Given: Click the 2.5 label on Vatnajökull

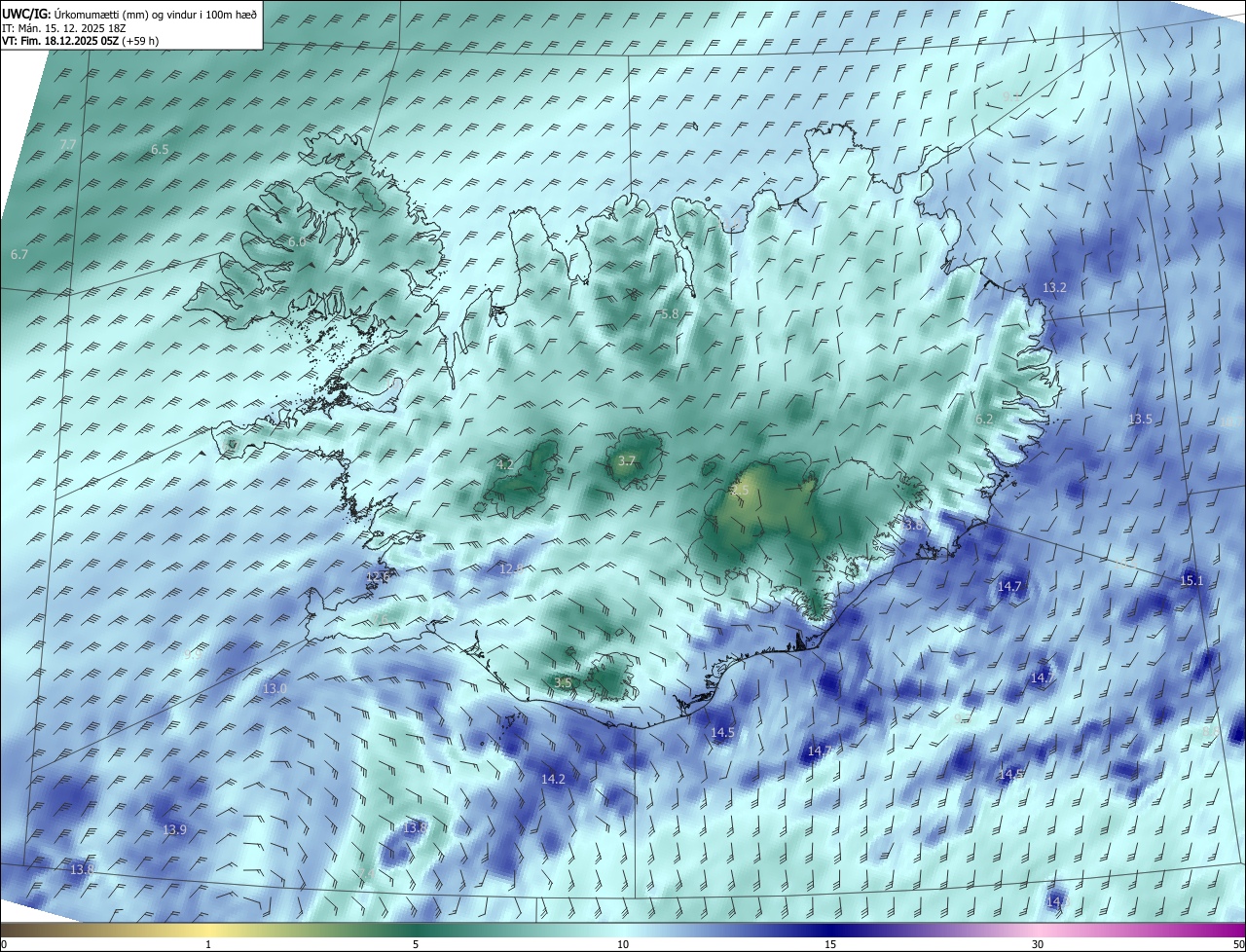Looking at the screenshot, I should tap(741, 491).
